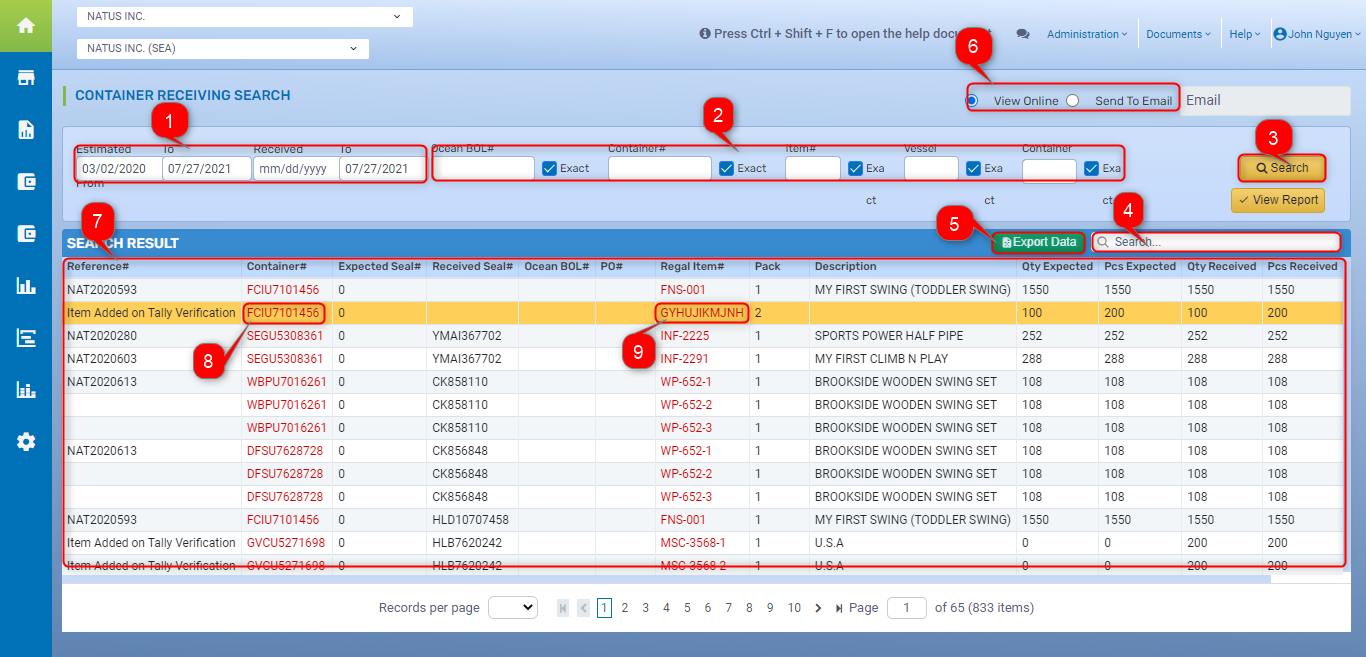Expand the Help menu
The image size is (1366, 657).
(1245, 34)
